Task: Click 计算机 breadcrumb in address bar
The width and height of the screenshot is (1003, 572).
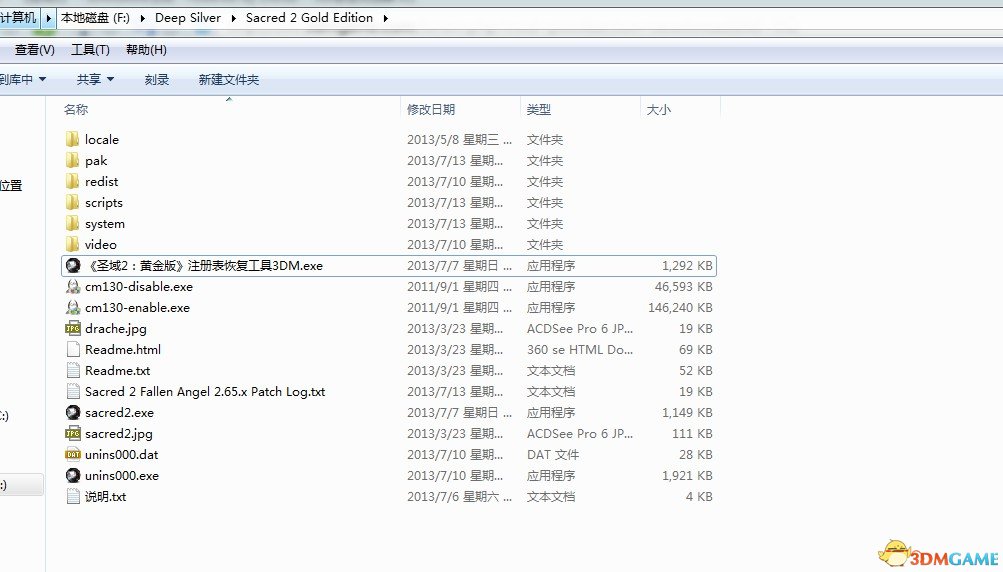Action: tap(18, 18)
